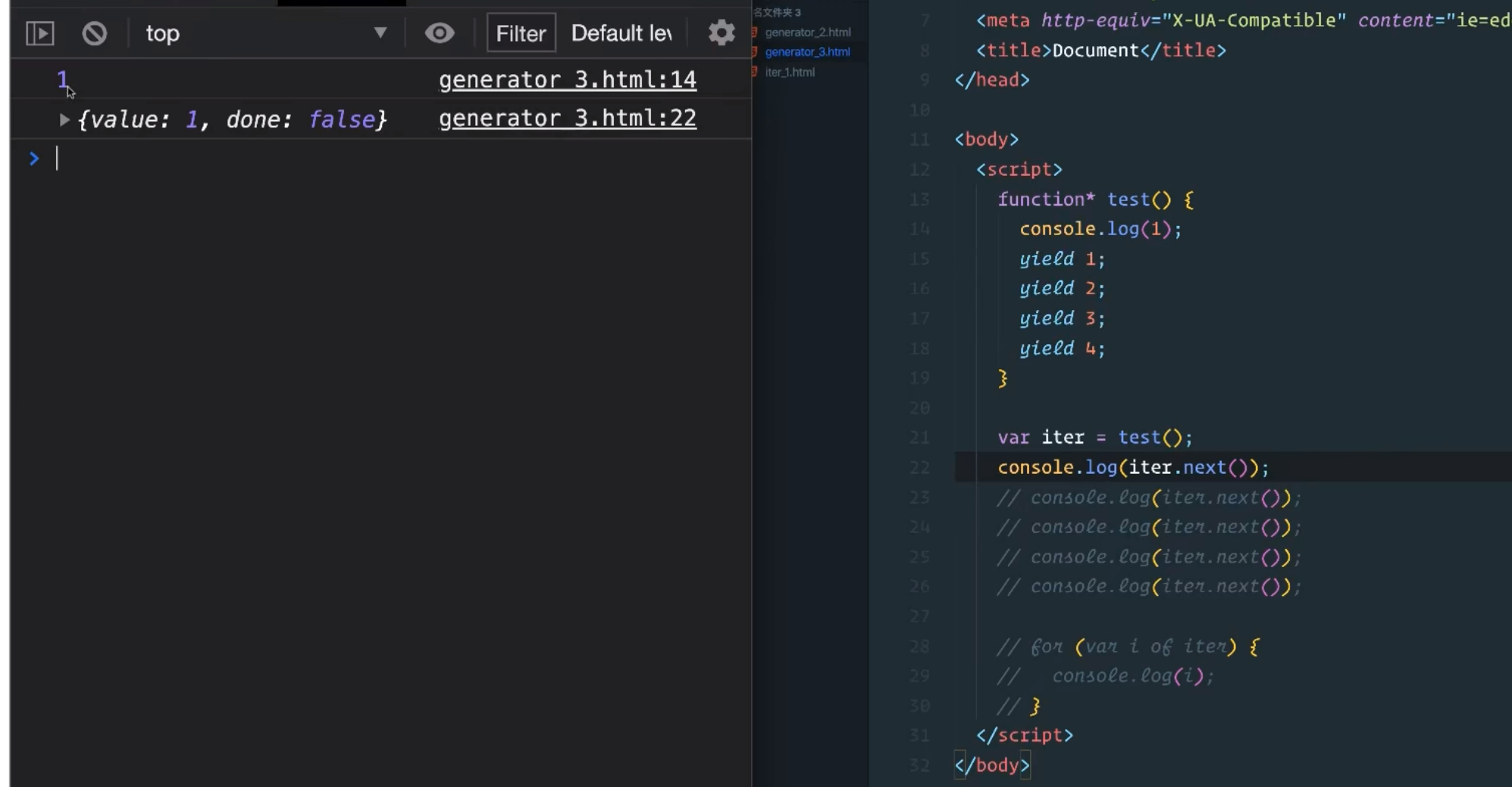Click the closing </script> tag
The width and height of the screenshot is (1512, 787).
click(x=1025, y=735)
